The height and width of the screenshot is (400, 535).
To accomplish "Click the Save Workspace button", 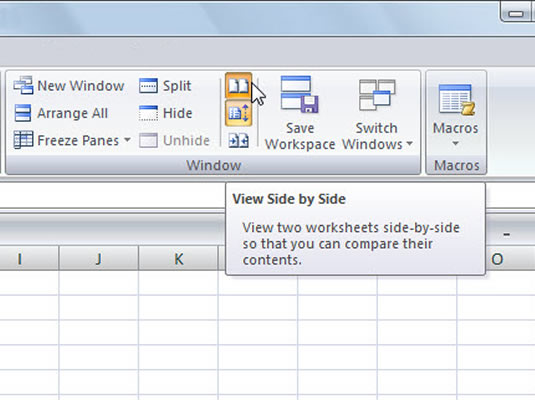I will (300, 113).
